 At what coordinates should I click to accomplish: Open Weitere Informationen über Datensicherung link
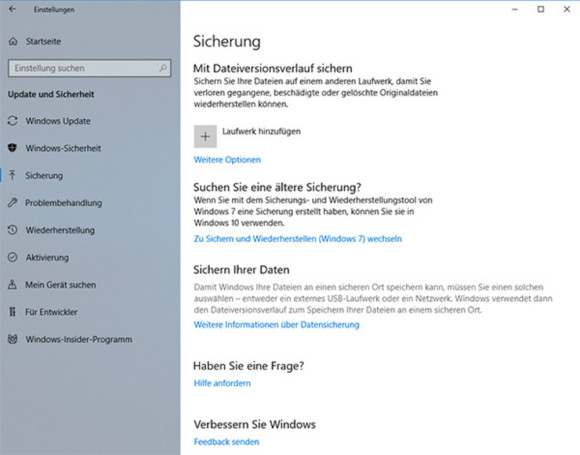pos(276,325)
